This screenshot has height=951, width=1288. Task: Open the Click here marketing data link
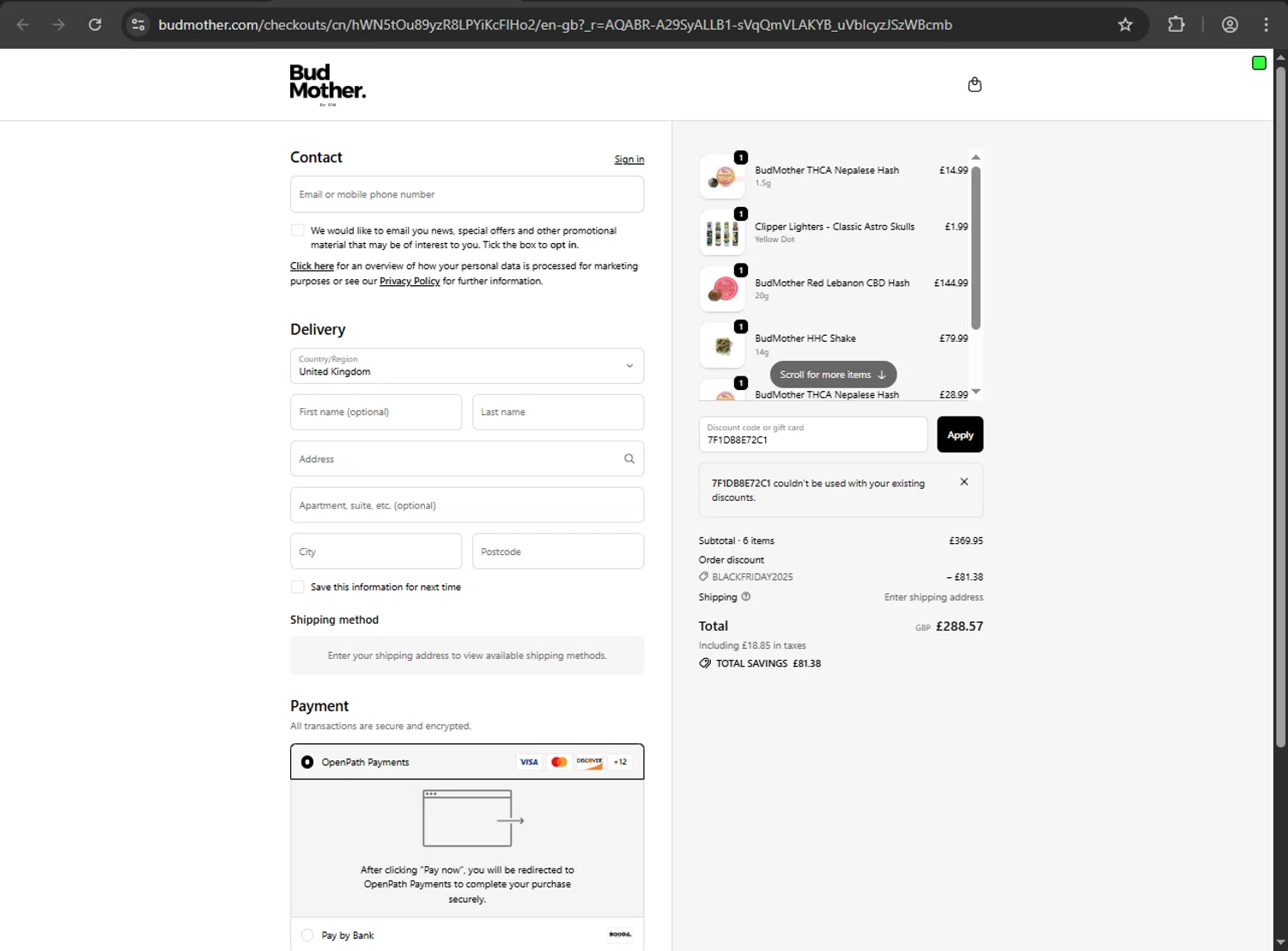312,266
